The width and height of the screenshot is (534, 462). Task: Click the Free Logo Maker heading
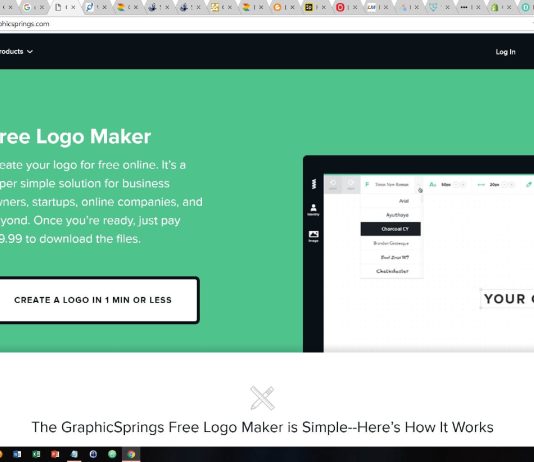pyautogui.click(x=75, y=137)
